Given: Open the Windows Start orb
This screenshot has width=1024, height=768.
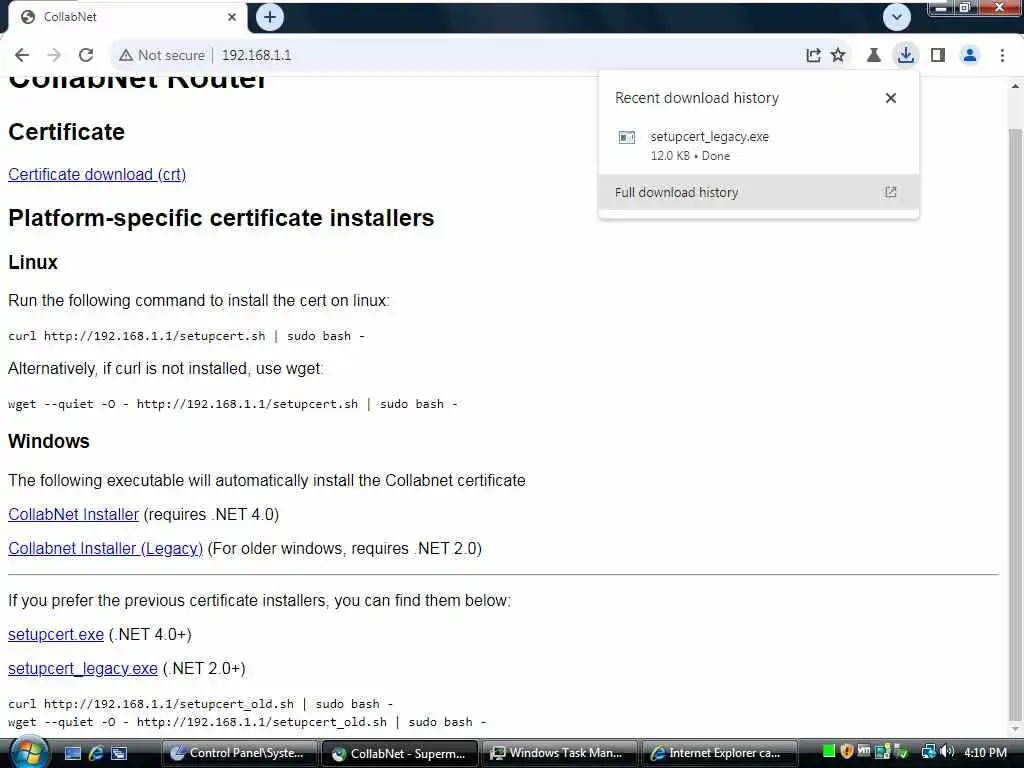Looking at the screenshot, I should [x=29, y=753].
